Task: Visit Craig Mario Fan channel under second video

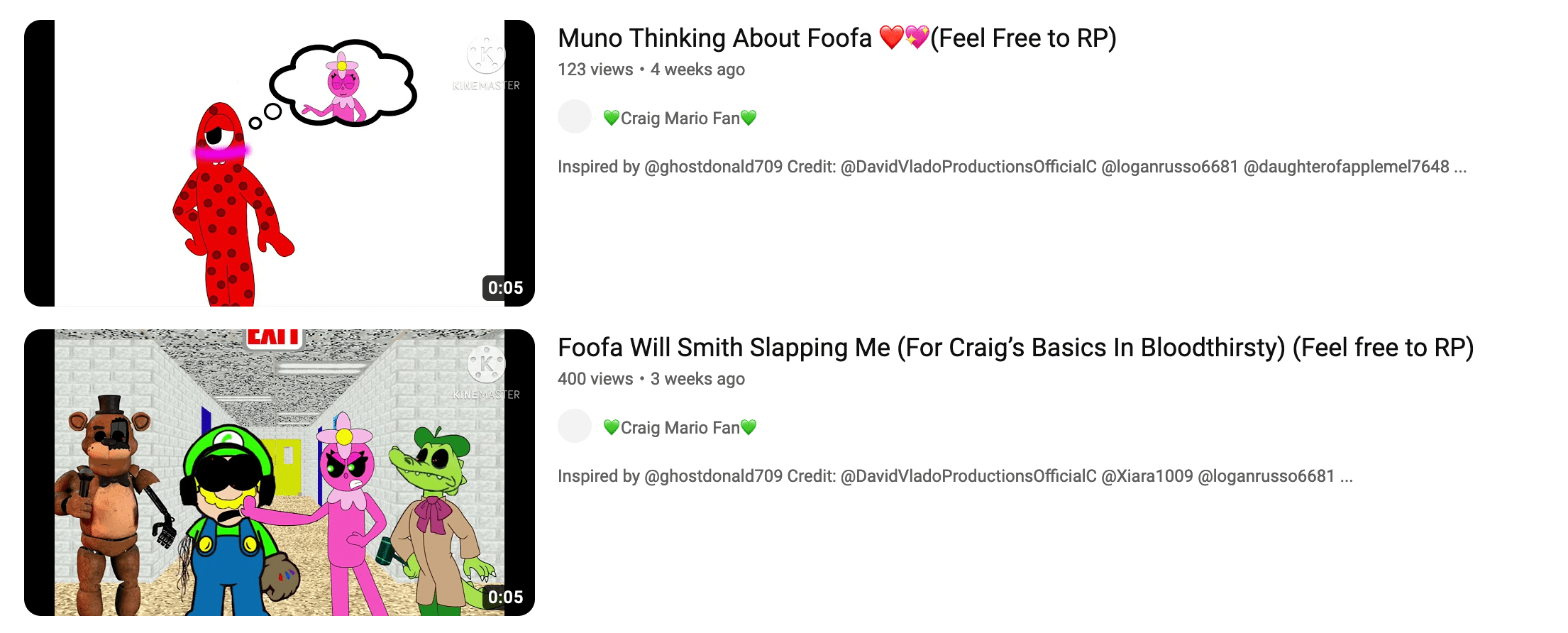Action: (680, 427)
